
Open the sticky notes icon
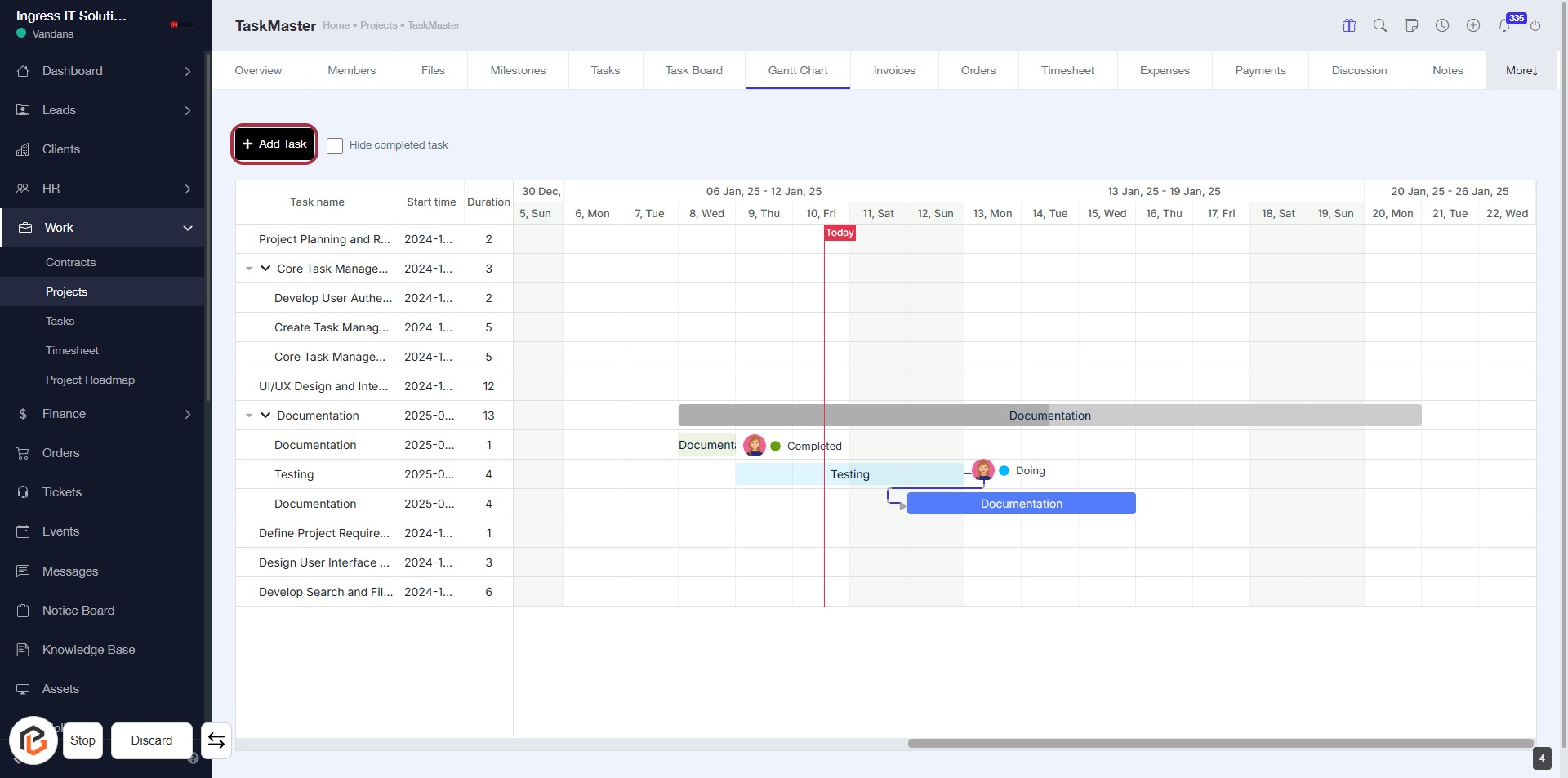(x=1411, y=25)
